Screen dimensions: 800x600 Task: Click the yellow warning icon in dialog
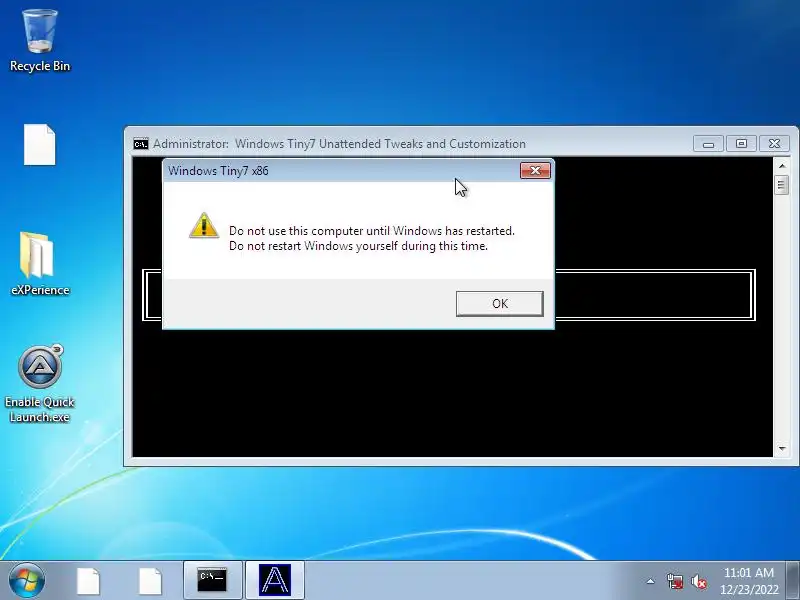204,226
